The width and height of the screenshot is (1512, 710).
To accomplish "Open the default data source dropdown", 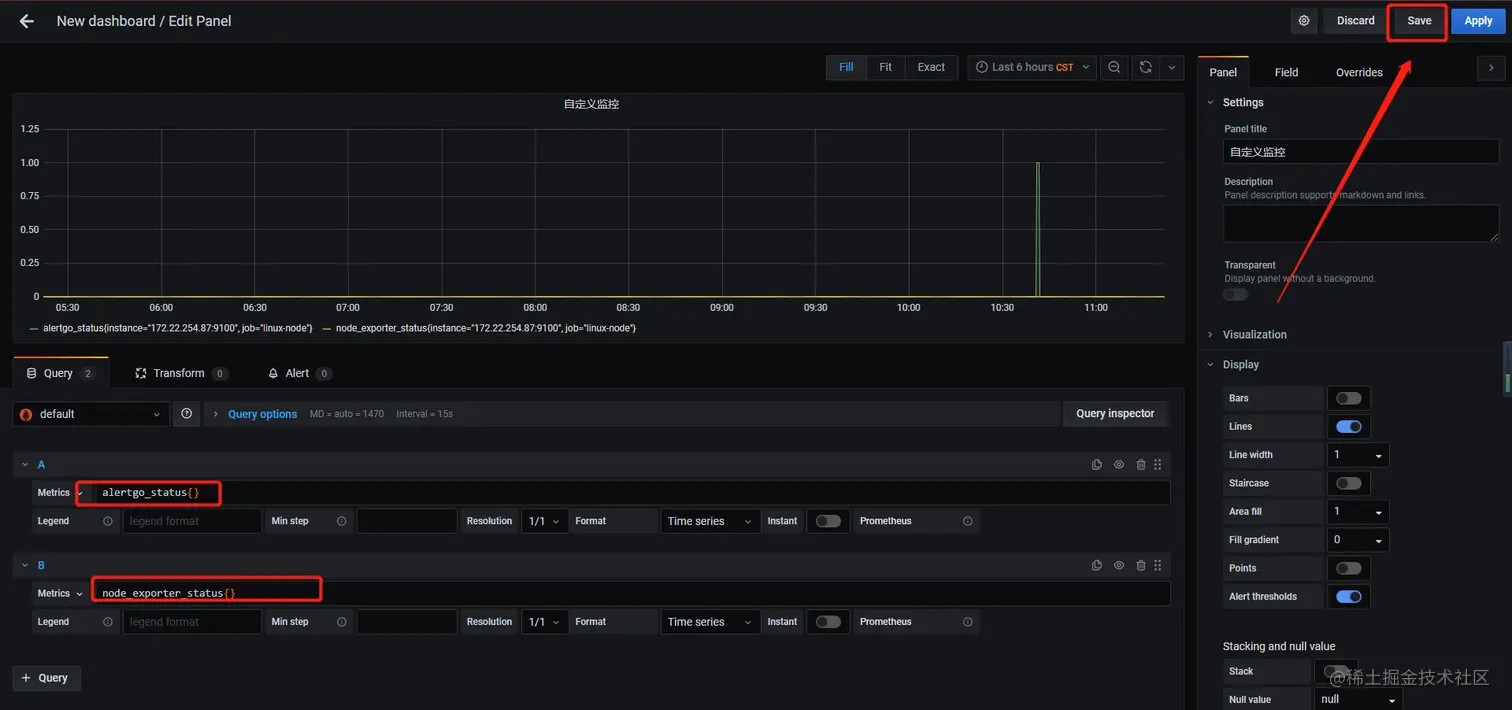I will pos(90,414).
